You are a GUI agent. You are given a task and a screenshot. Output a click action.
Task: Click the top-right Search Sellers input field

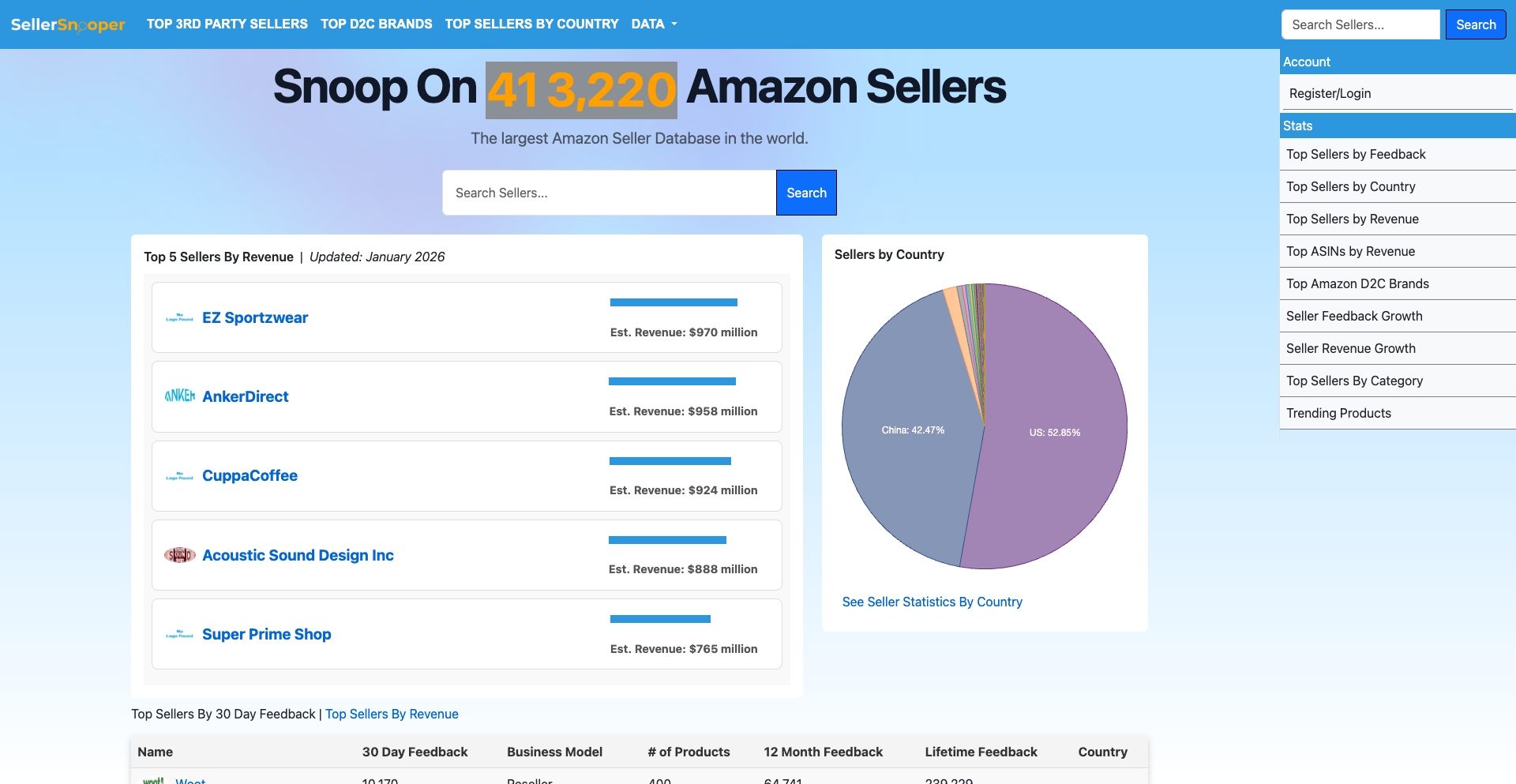1360,24
